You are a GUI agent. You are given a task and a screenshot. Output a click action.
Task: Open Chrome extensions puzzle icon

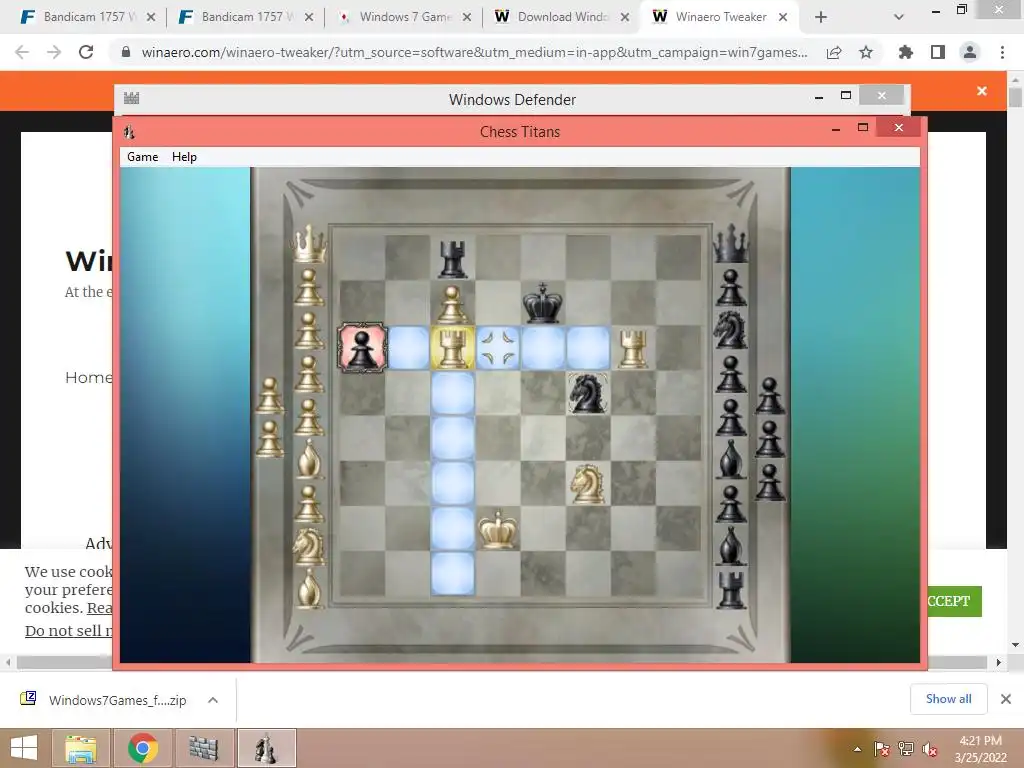(905, 52)
